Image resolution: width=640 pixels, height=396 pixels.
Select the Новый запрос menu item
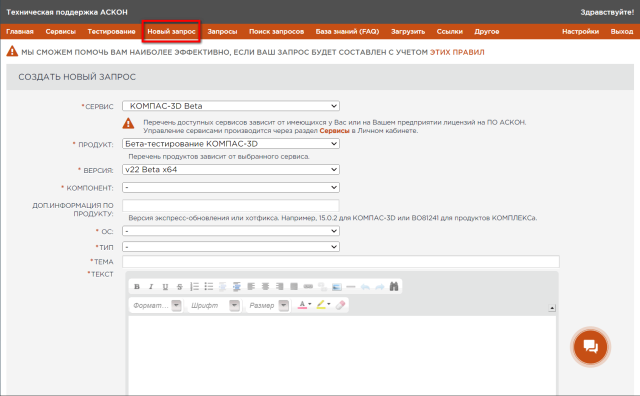171,31
